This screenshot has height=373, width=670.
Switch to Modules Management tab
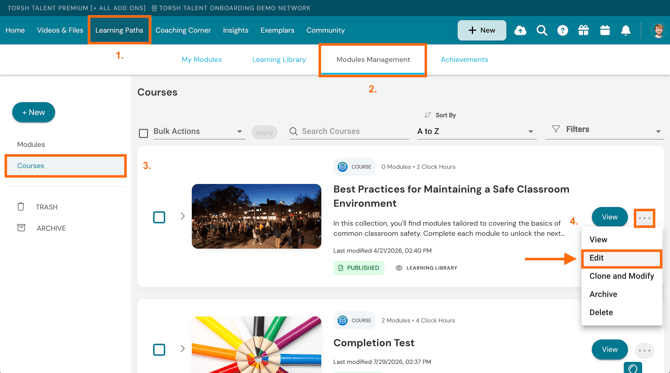373,59
